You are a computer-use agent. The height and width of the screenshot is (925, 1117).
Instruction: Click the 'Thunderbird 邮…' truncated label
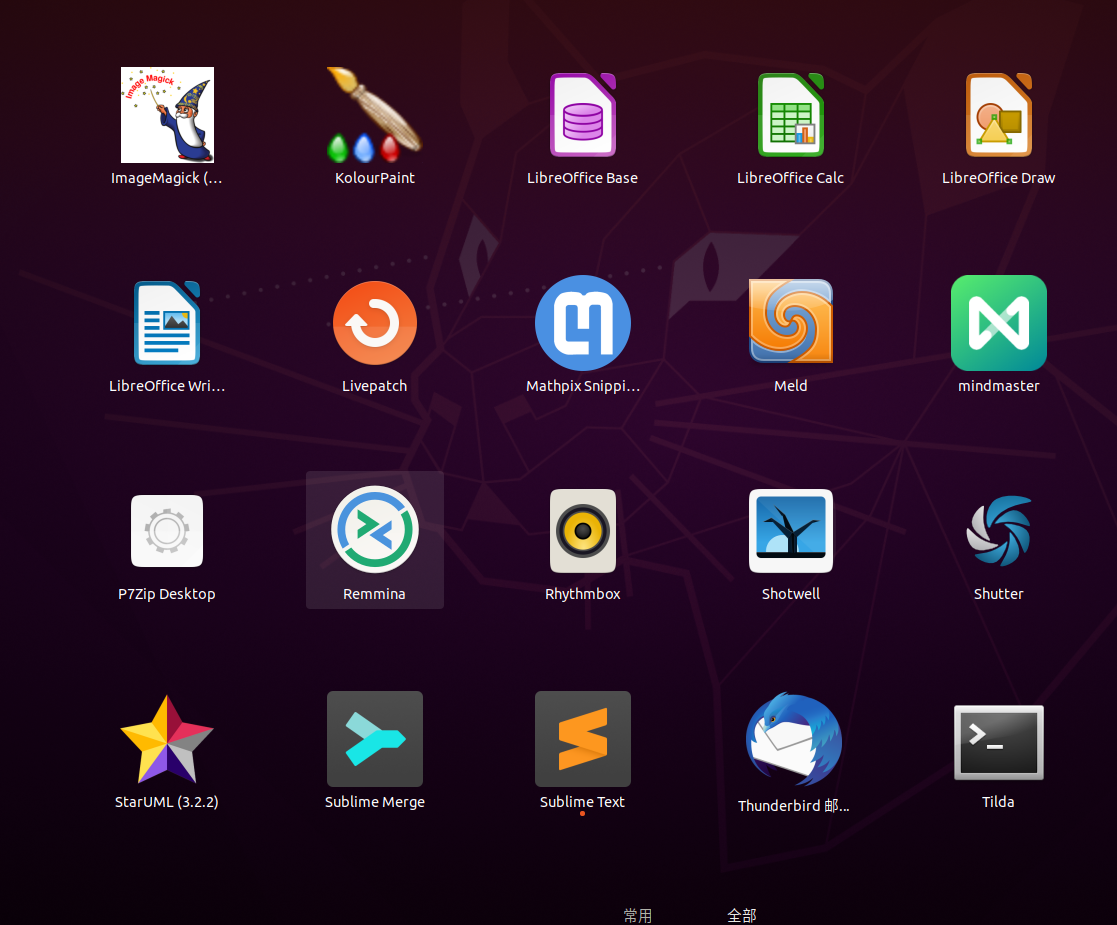click(794, 805)
